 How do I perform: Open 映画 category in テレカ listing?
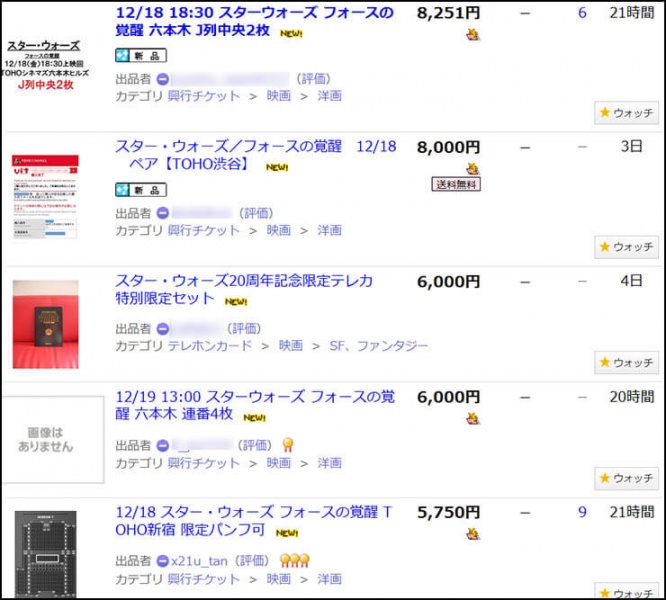pyautogui.click(x=291, y=346)
